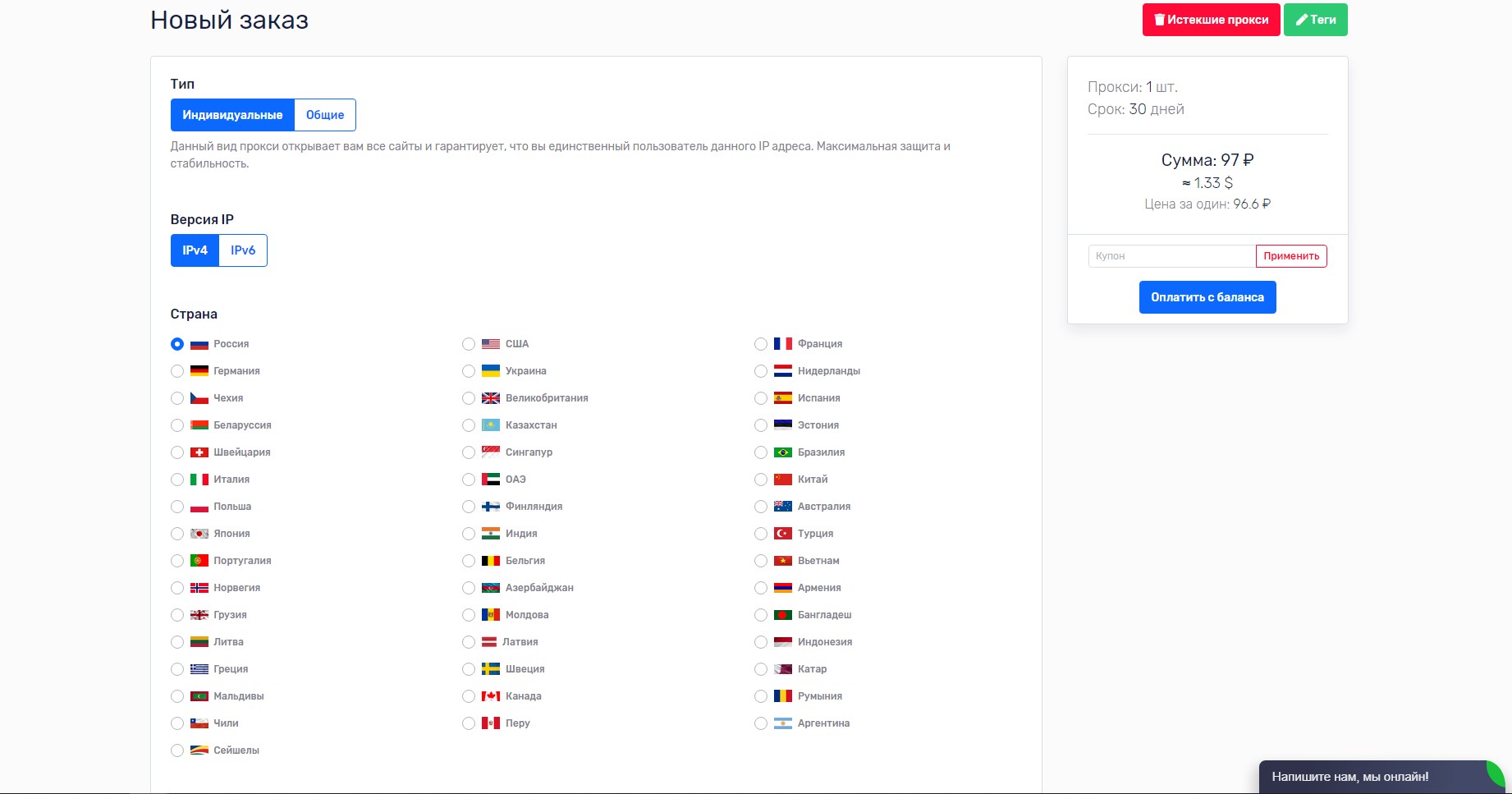Click the Great Britain flag icon
The height and width of the screenshot is (794, 1512).
490,398
